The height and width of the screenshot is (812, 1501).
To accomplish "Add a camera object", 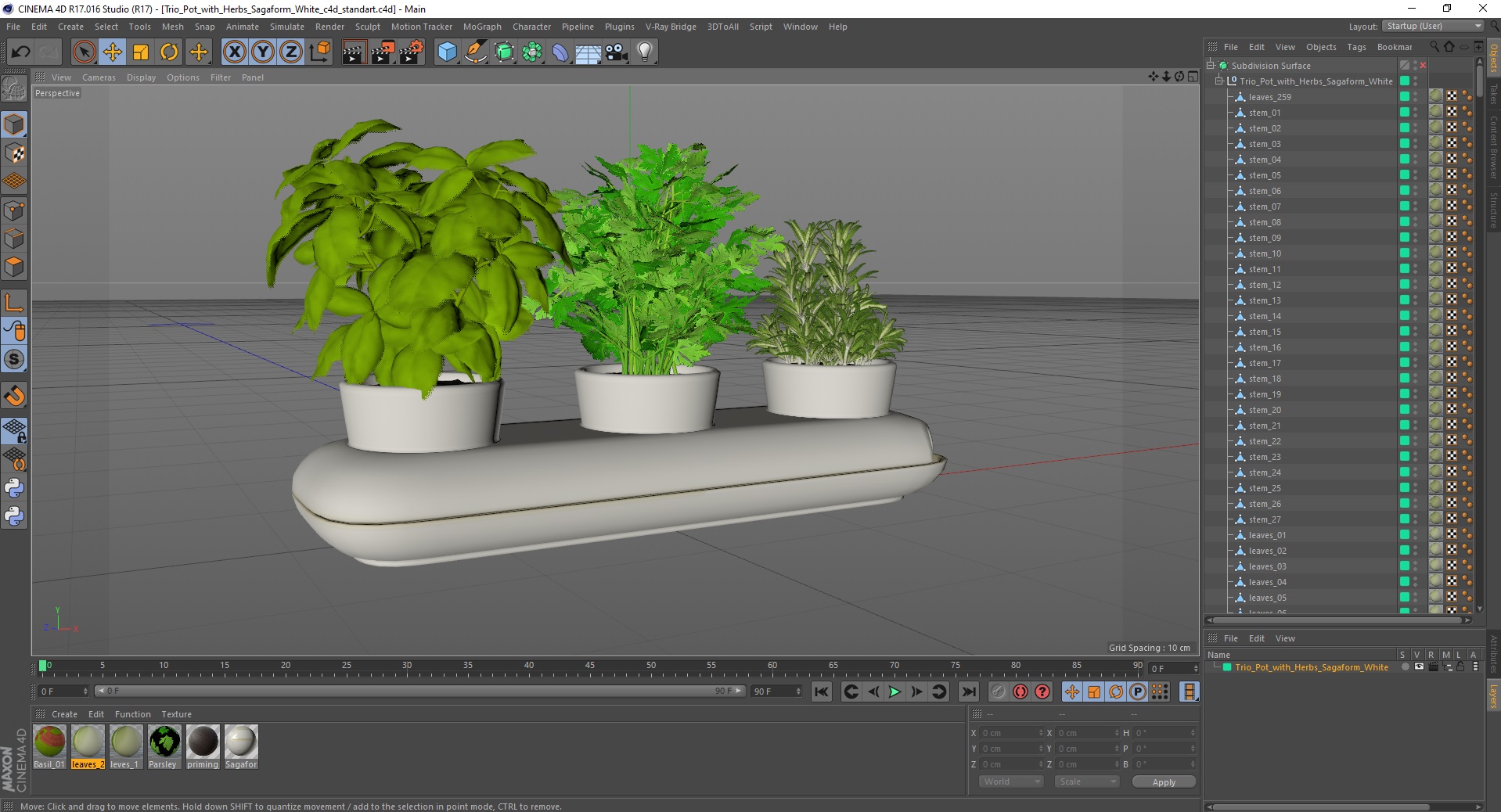I will [617, 52].
